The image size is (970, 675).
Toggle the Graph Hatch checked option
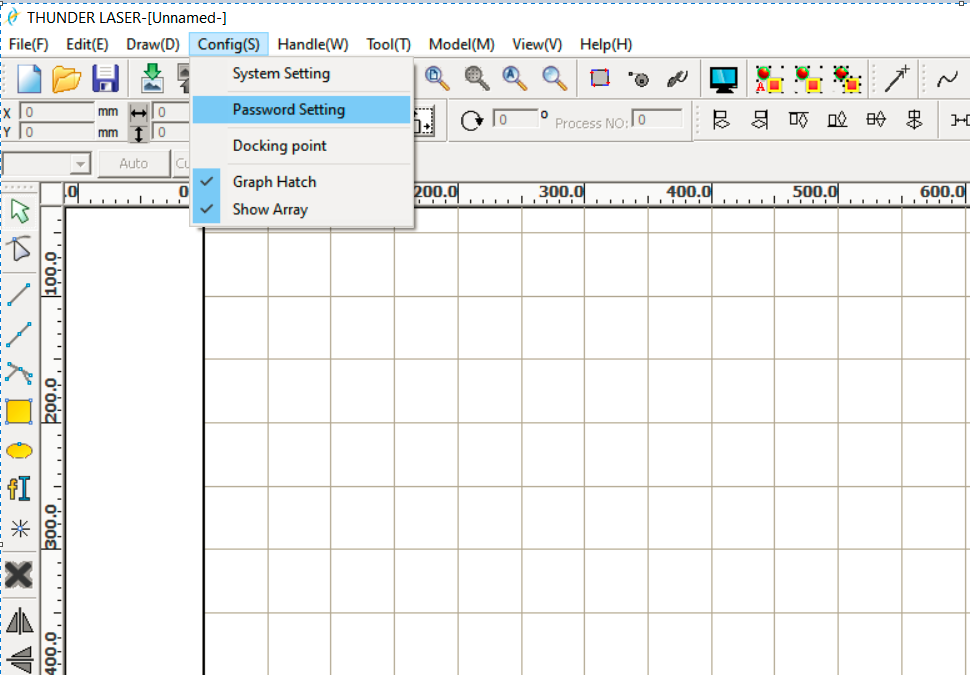(x=302, y=181)
